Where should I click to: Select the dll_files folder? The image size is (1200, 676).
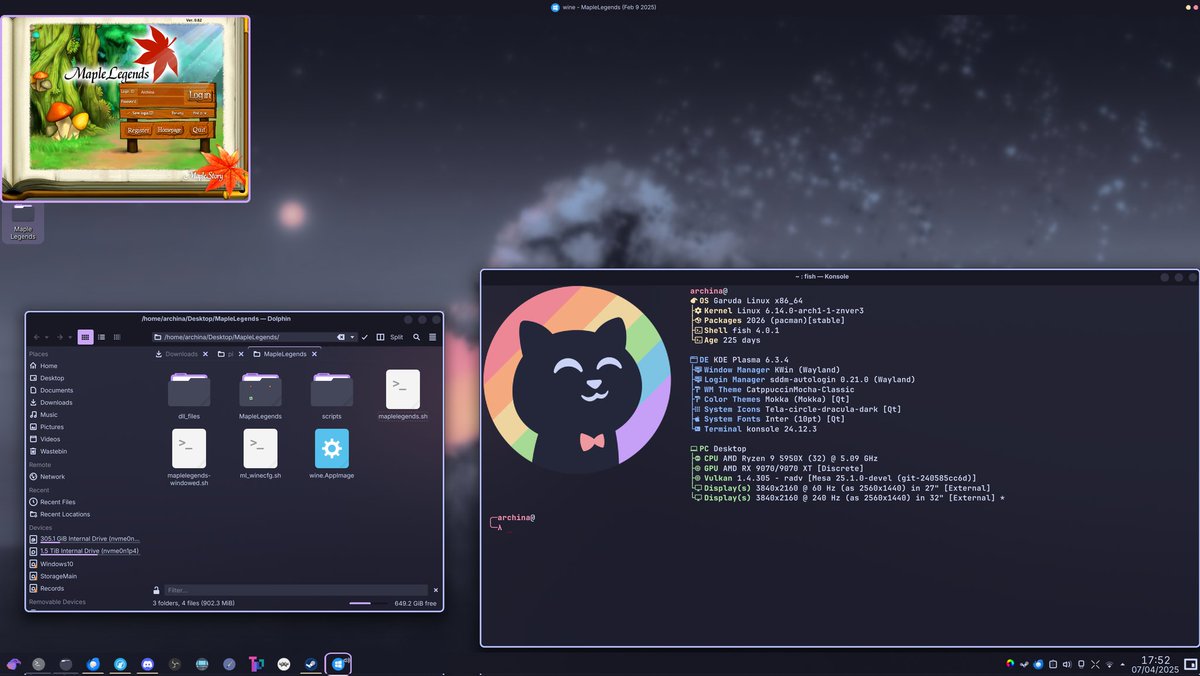(189, 396)
